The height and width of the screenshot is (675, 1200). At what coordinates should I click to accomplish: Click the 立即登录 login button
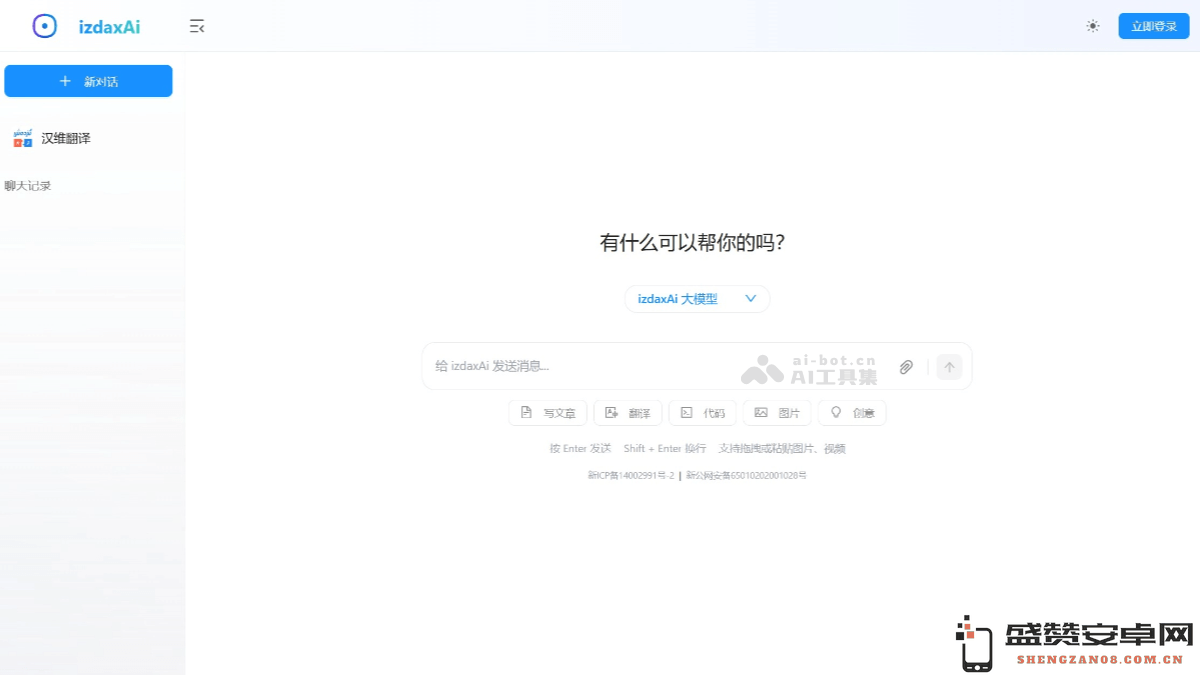[x=1154, y=26]
